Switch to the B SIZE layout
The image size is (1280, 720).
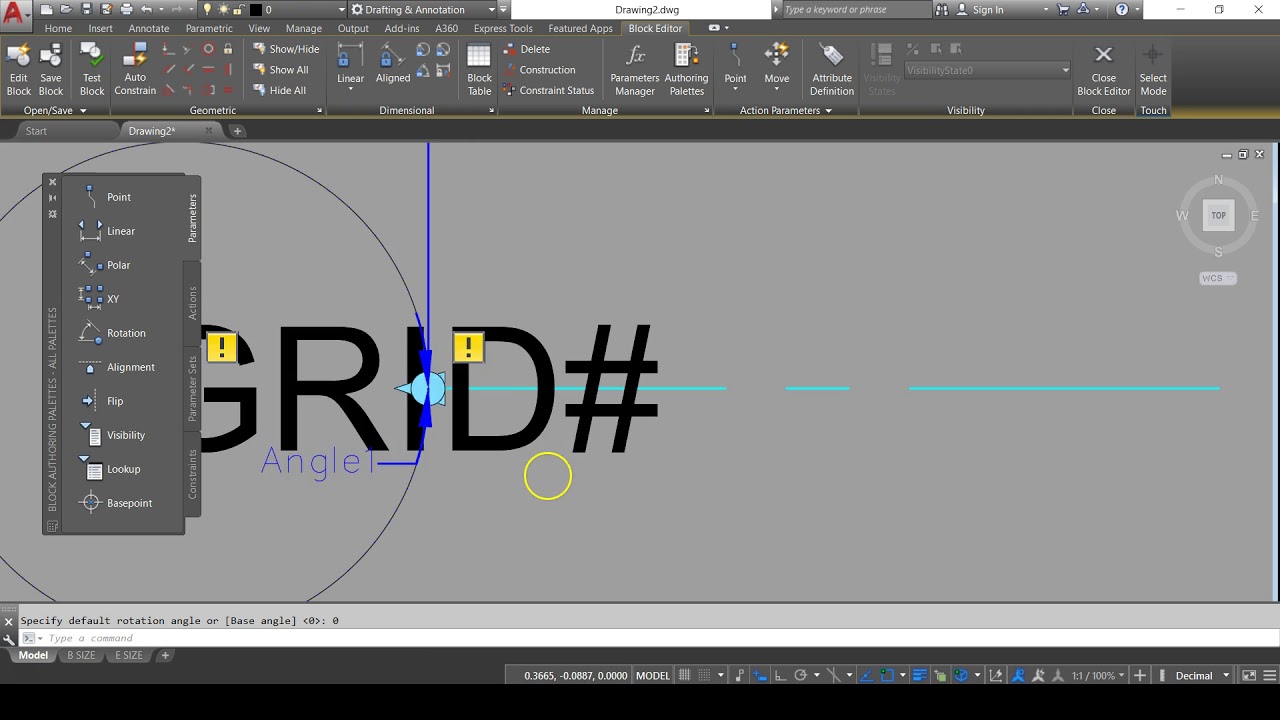pos(81,656)
